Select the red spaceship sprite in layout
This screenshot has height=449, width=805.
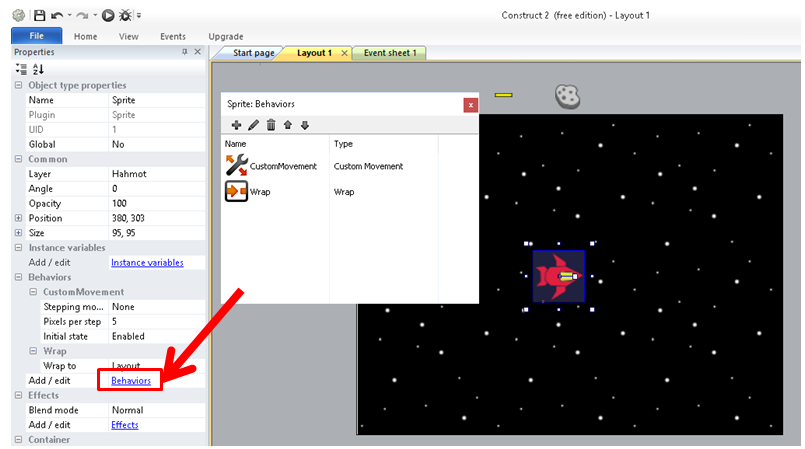click(x=558, y=276)
